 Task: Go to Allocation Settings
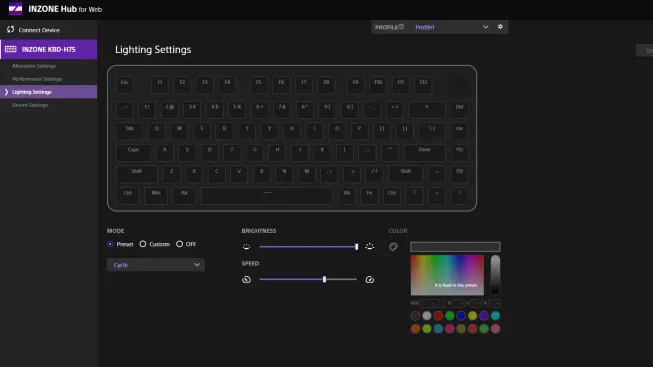pyautogui.click(x=34, y=66)
